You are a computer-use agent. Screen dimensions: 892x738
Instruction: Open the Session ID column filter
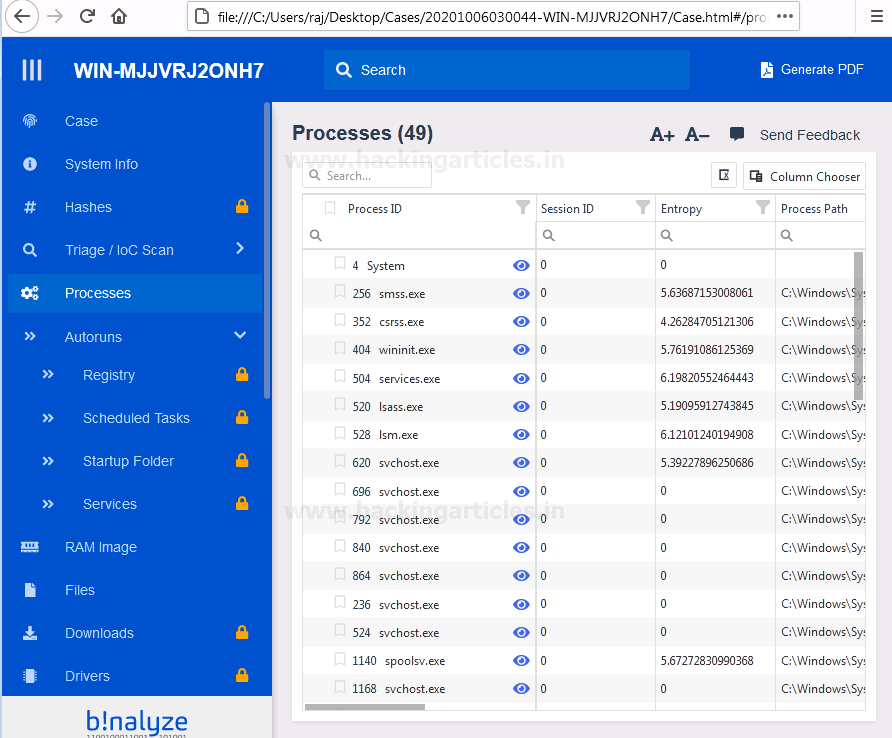643,207
